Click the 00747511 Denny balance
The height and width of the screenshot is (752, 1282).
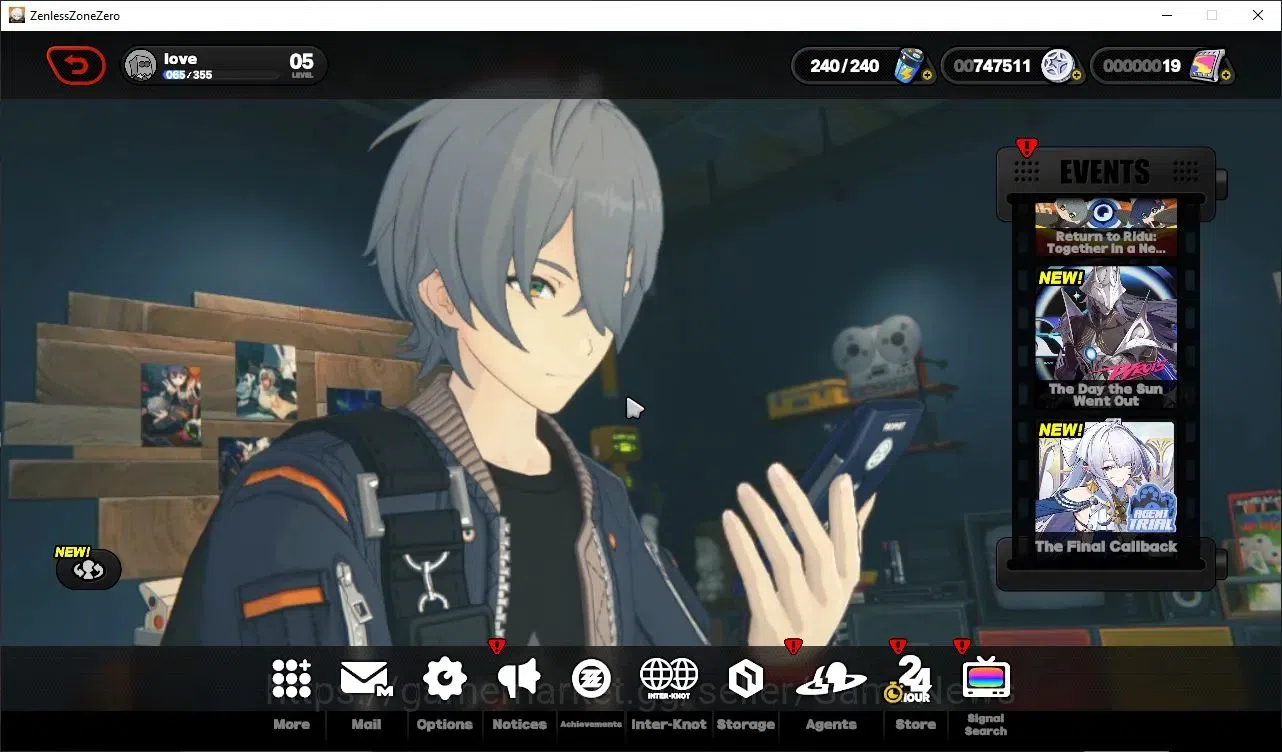(x=992, y=66)
